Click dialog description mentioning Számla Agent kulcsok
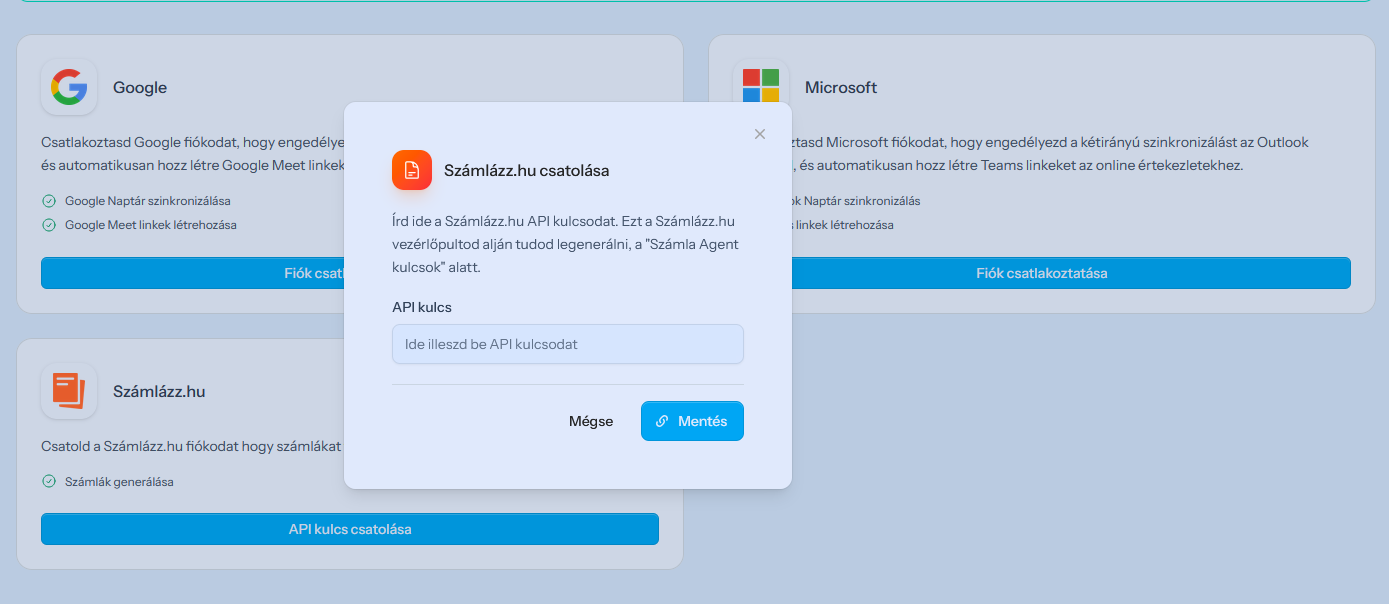This screenshot has height=604, width=1389. [565, 244]
